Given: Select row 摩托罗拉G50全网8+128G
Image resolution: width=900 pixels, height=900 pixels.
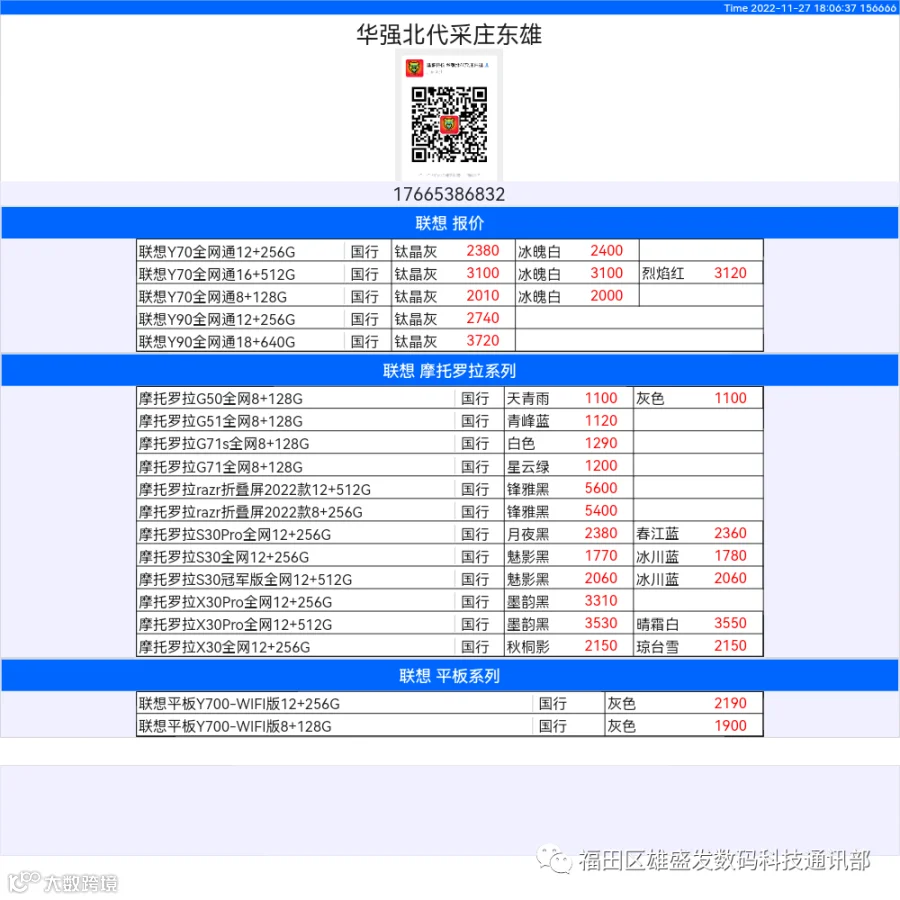Looking at the screenshot, I should [x=449, y=398].
